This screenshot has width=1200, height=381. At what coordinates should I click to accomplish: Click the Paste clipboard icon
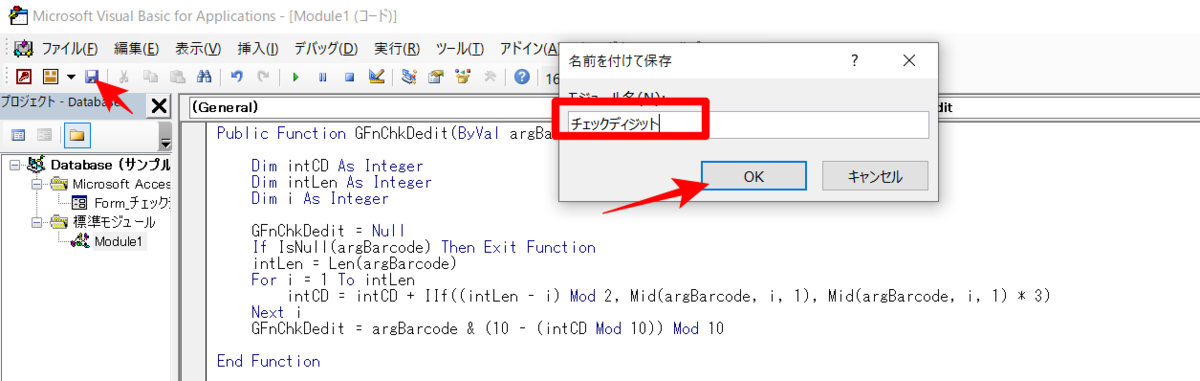click(x=177, y=76)
